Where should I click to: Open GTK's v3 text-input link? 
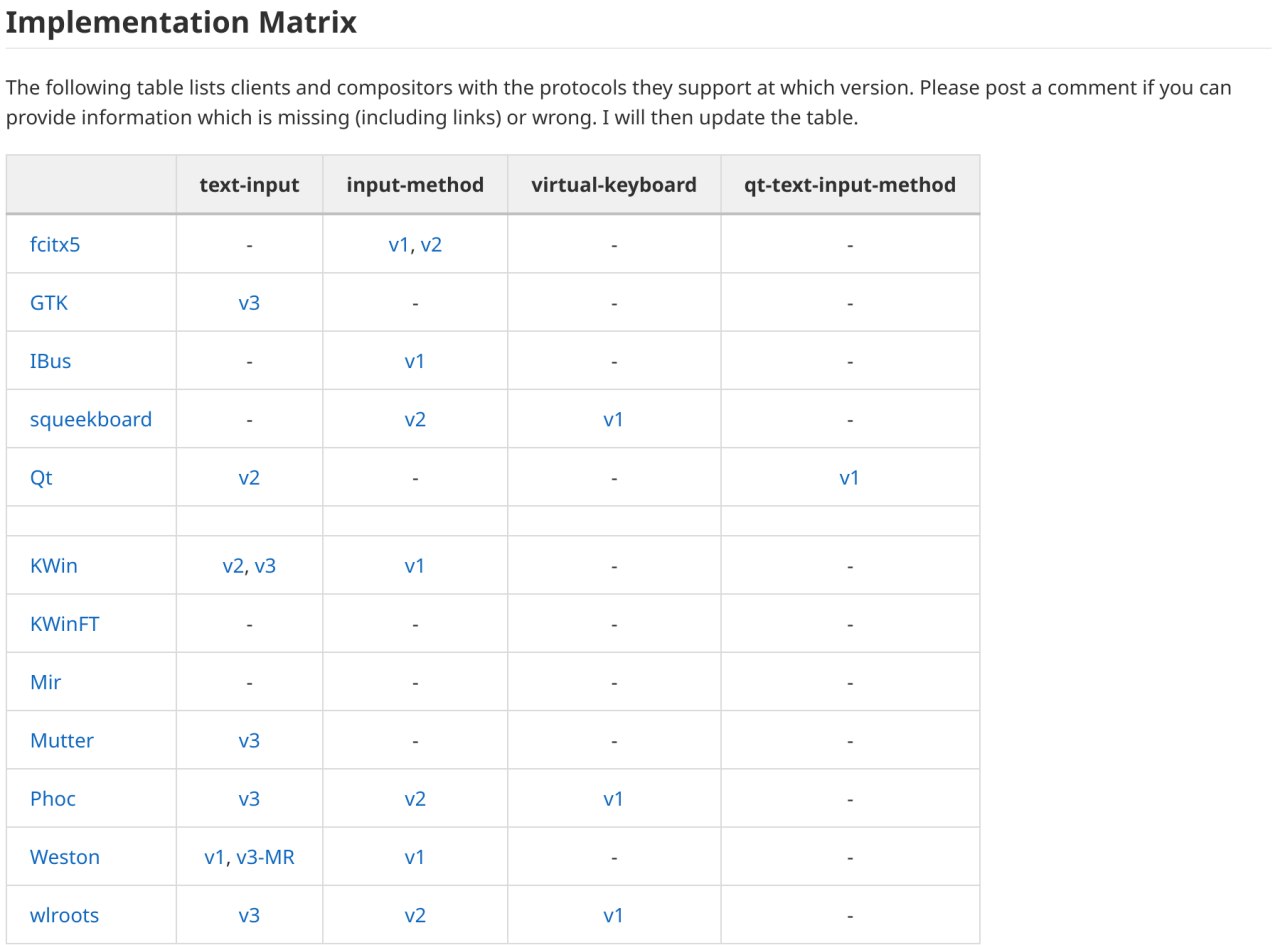(x=249, y=302)
